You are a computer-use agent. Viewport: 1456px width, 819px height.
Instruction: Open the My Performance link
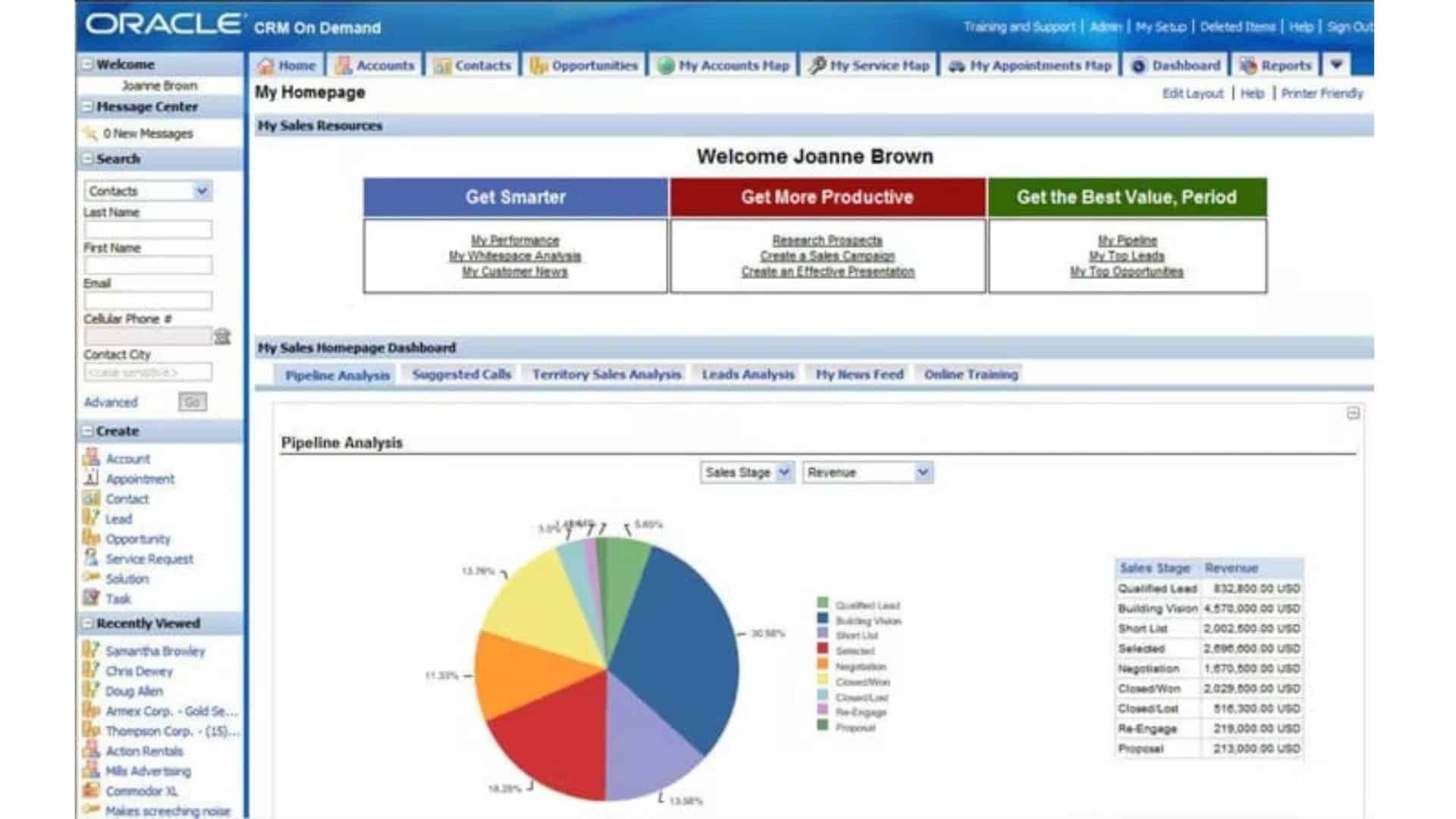pos(515,240)
